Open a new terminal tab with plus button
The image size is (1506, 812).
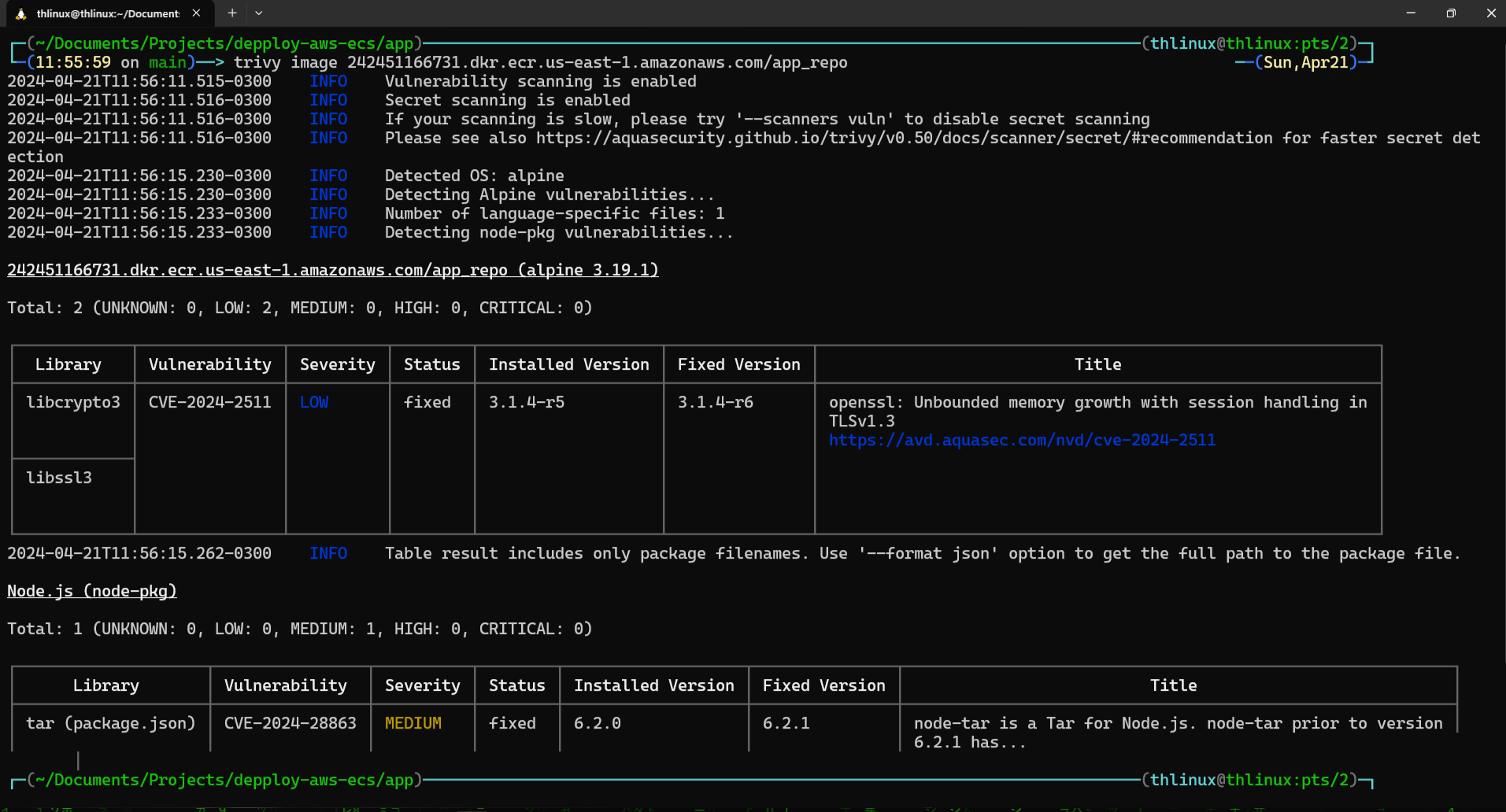coord(232,13)
